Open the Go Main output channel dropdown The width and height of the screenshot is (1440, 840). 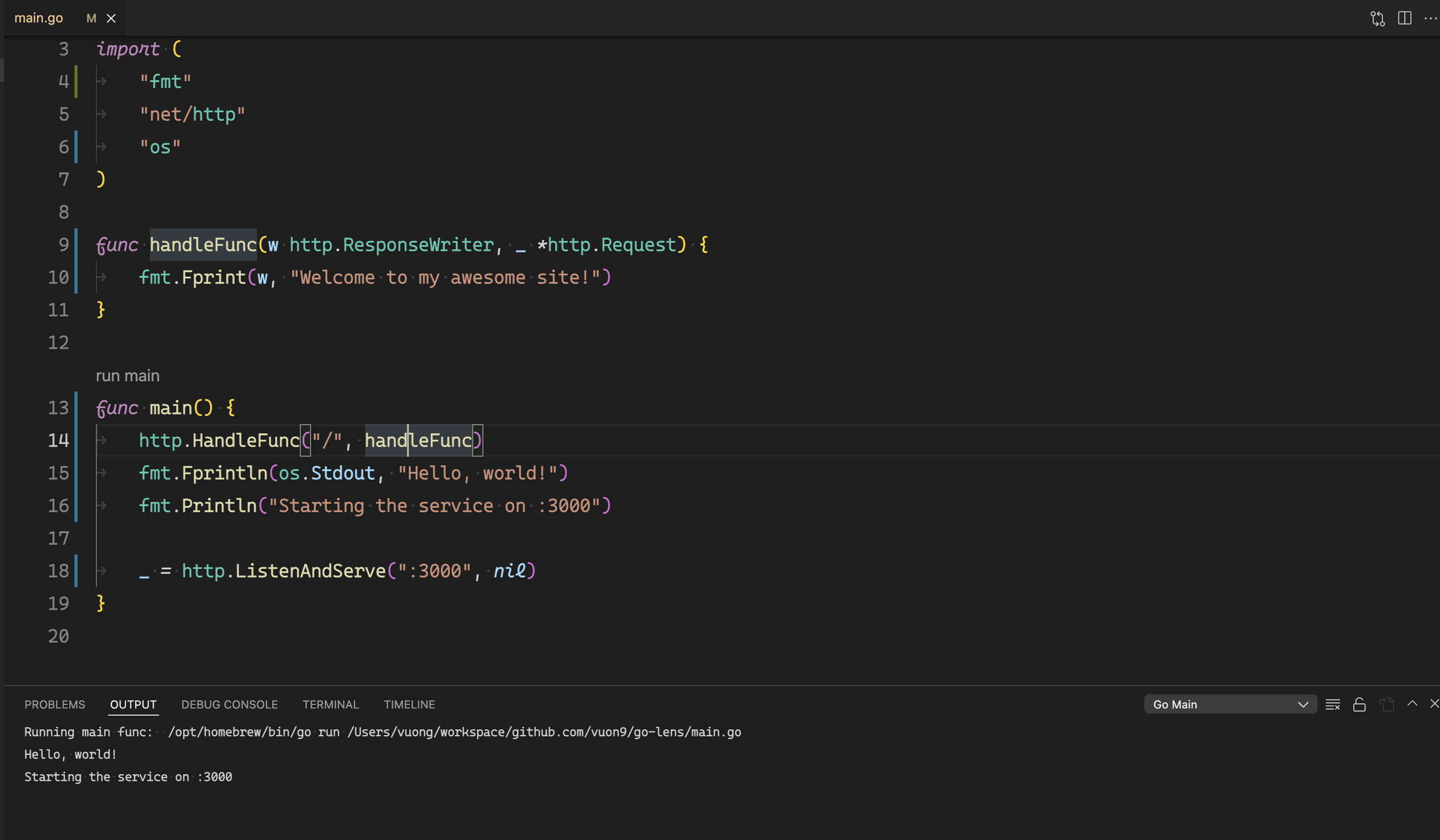(x=1230, y=704)
